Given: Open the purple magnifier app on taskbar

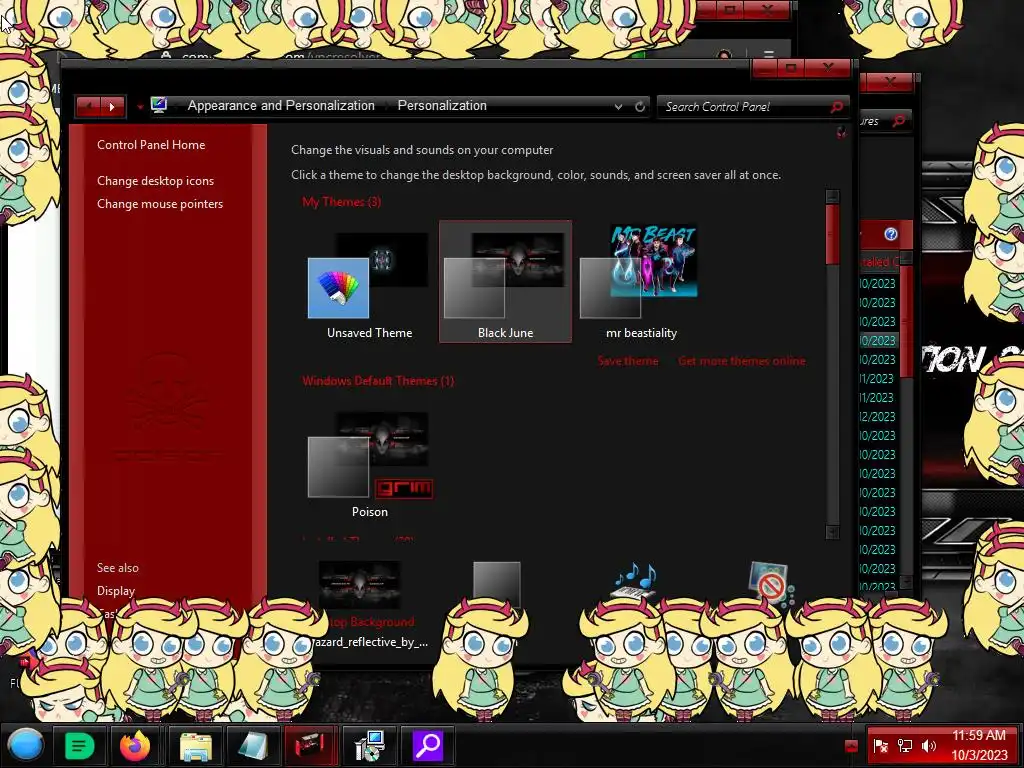Looking at the screenshot, I should pos(428,745).
